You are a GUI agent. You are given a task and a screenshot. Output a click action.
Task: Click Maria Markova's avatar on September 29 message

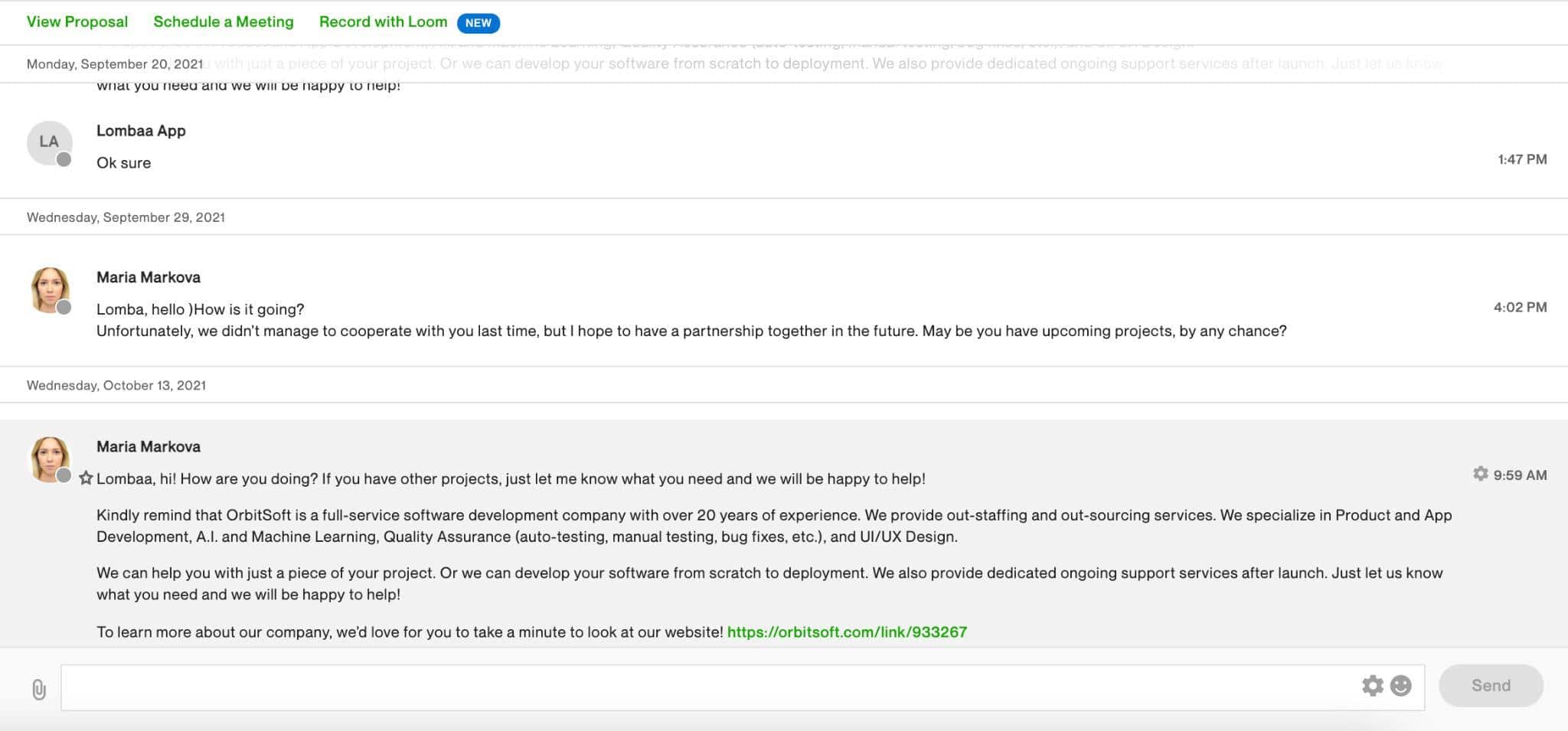click(50, 289)
